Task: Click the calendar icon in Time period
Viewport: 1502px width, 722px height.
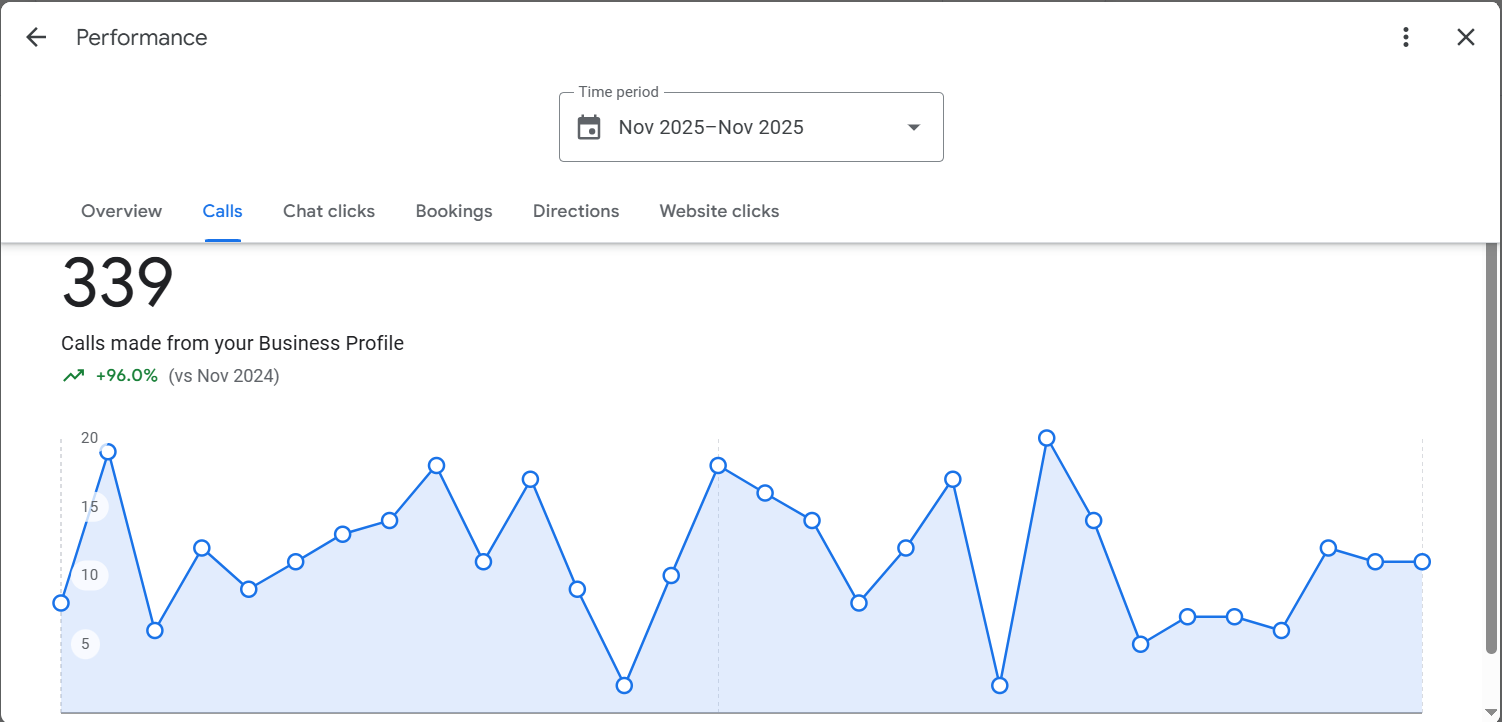Action: coord(589,128)
